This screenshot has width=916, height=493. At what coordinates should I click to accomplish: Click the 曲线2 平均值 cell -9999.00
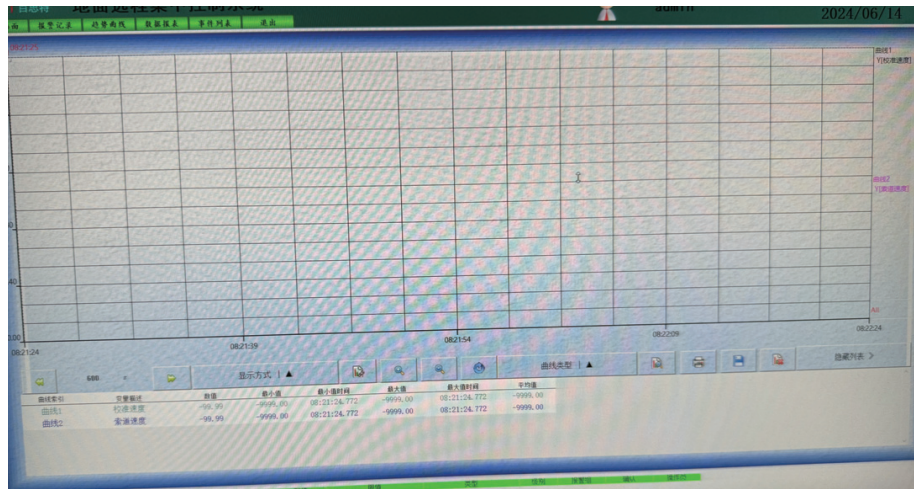tap(528, 407)
